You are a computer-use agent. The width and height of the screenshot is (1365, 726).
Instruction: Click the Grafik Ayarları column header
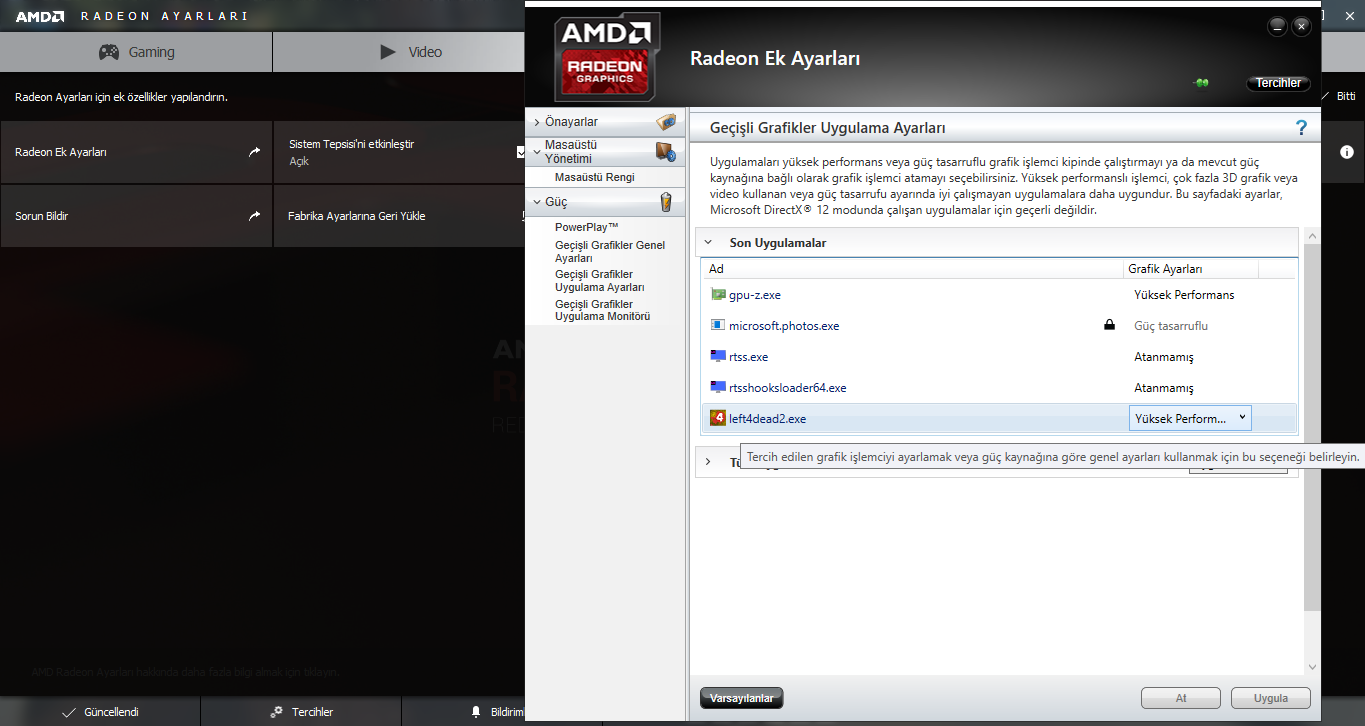tap(1190, 269)
